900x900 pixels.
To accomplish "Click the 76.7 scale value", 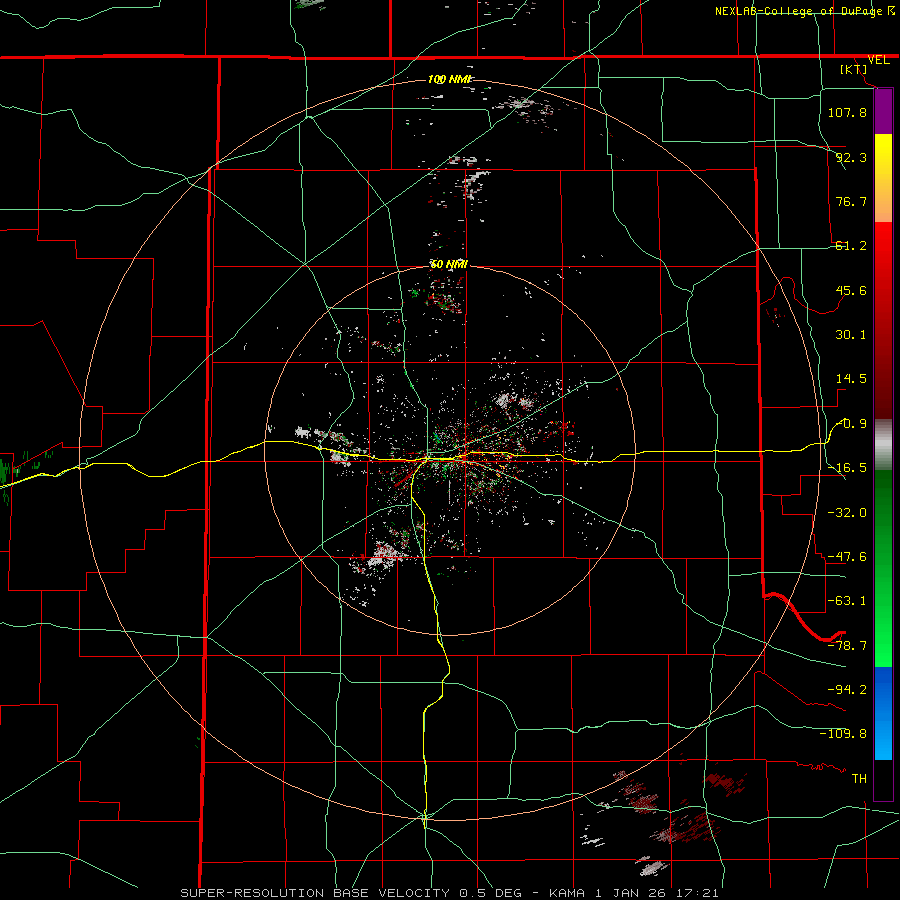I will [x=851, y=201].
